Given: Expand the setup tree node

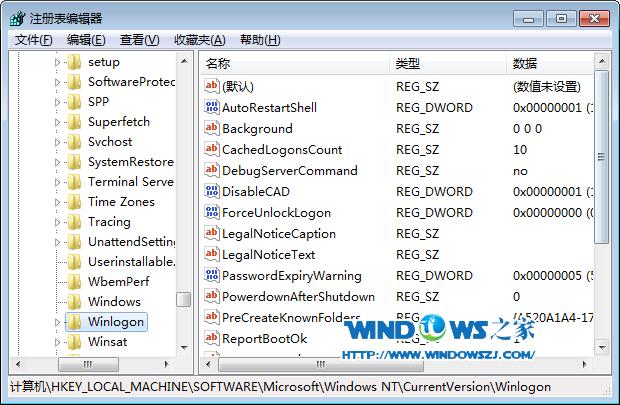Looking at the screenshot, I should (x=57, y=62).
